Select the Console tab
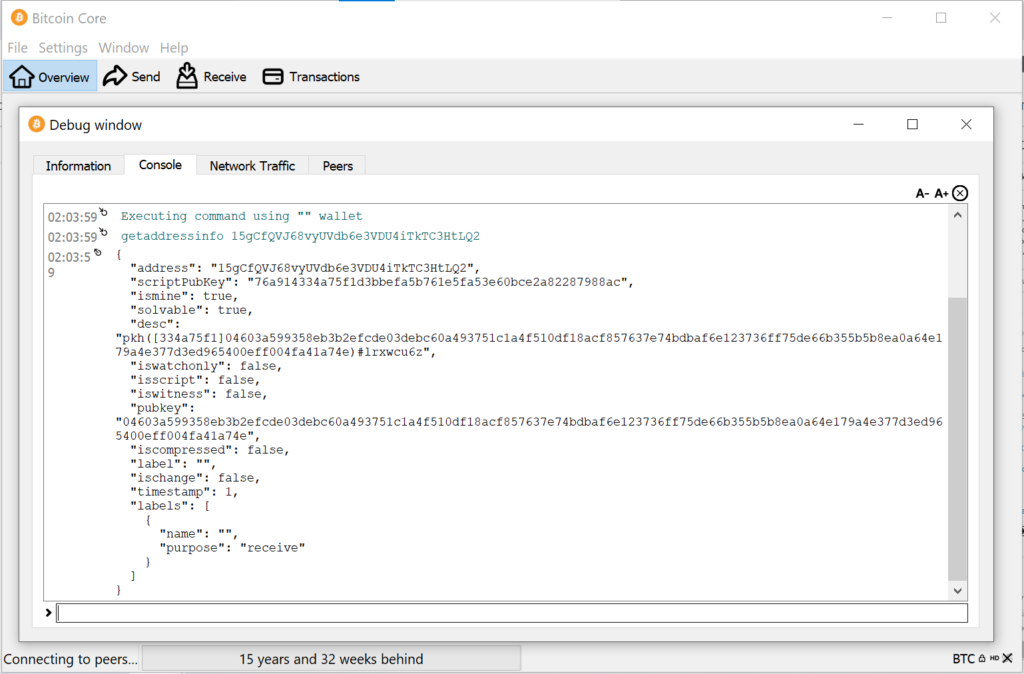The width and height of the screenshot is (1024, 674). [160, 165]
